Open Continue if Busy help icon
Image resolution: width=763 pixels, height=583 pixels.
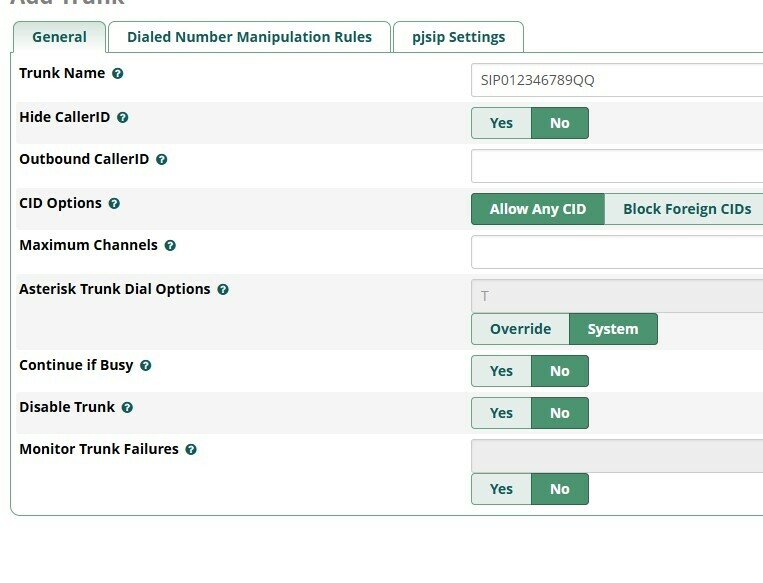(x=146, y=366)
